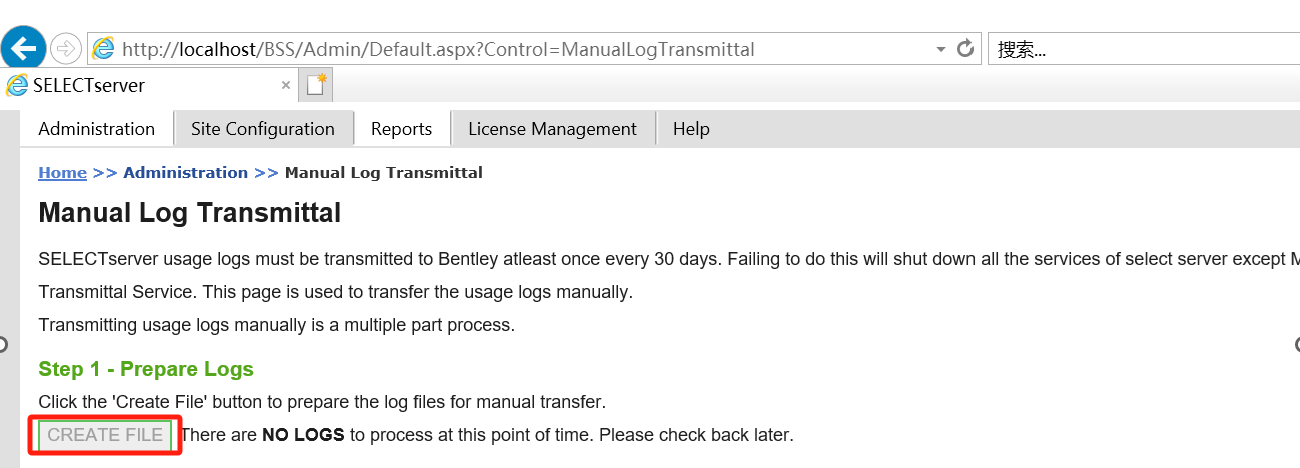
Task: Click the SELECTserver tab favicon
Action: (17, 85)
